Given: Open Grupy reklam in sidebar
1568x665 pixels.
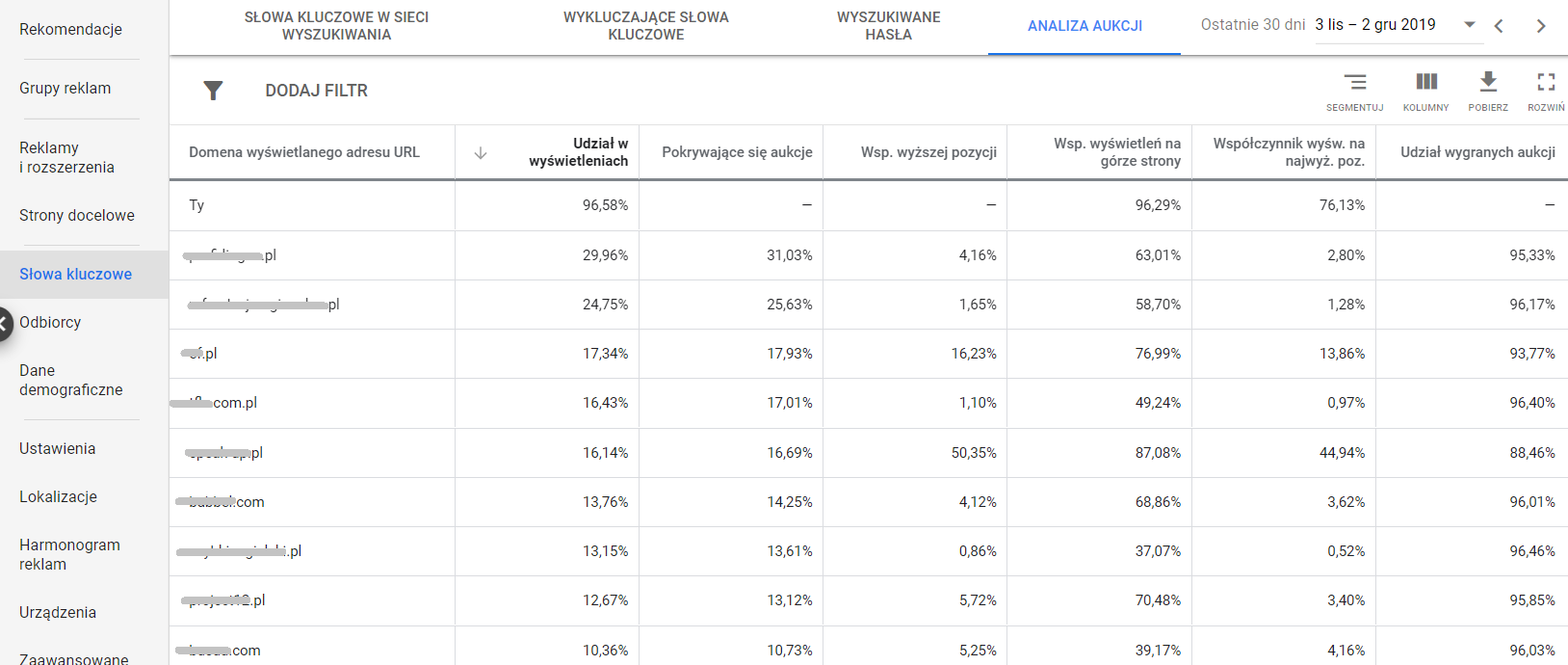Looking at the screenshot, I should point(65,88).
